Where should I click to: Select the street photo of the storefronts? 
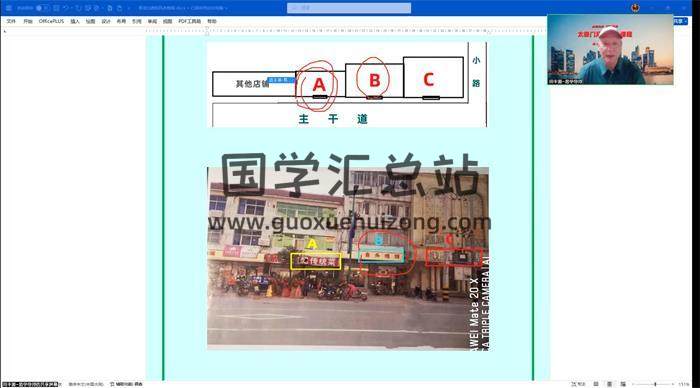coord(348,259)
